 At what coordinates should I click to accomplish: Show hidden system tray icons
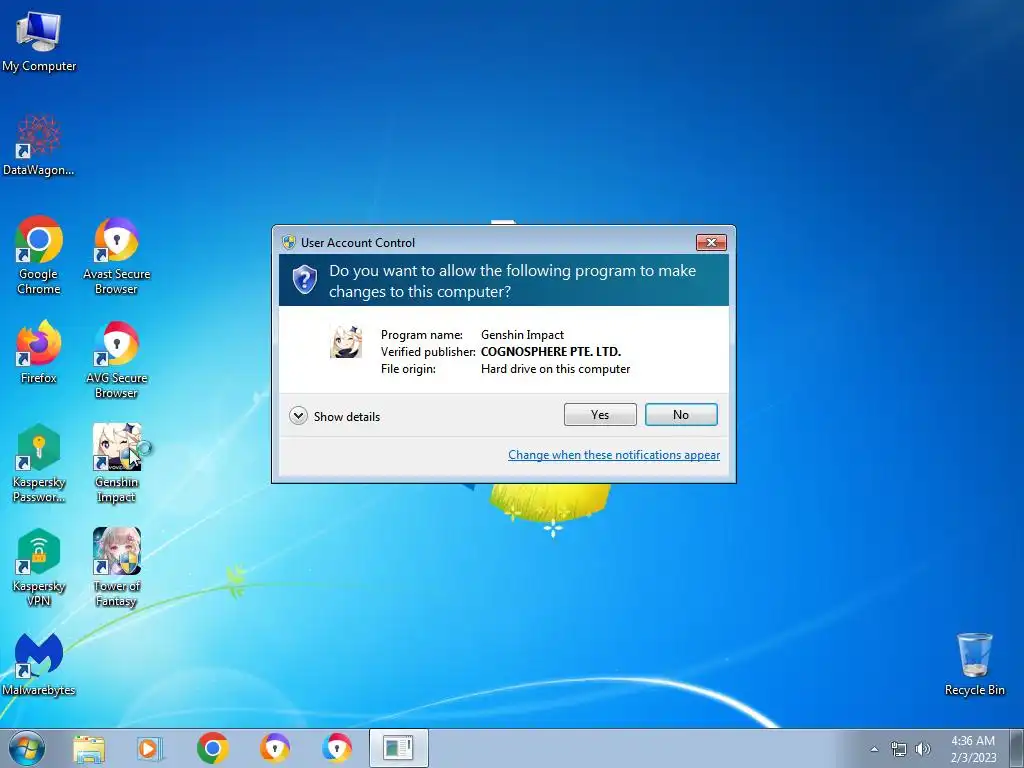click(x=874, y=749)
